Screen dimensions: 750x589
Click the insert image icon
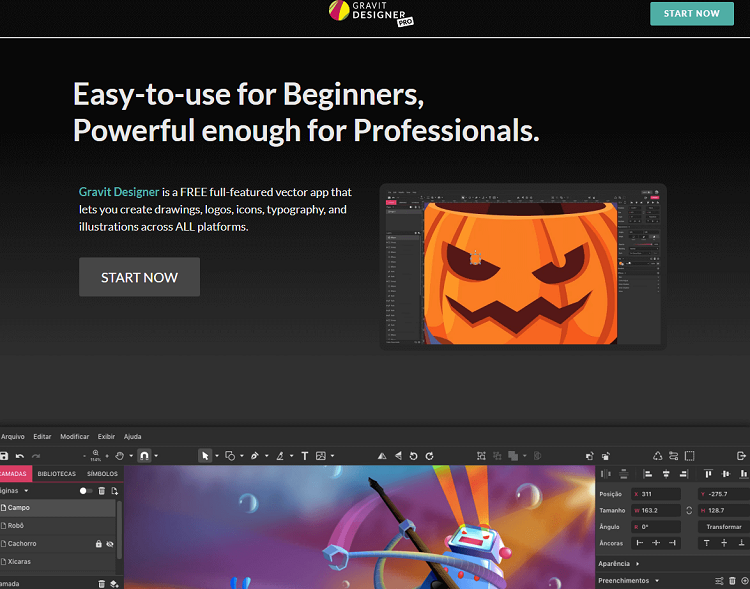click(x=321, y=456)
